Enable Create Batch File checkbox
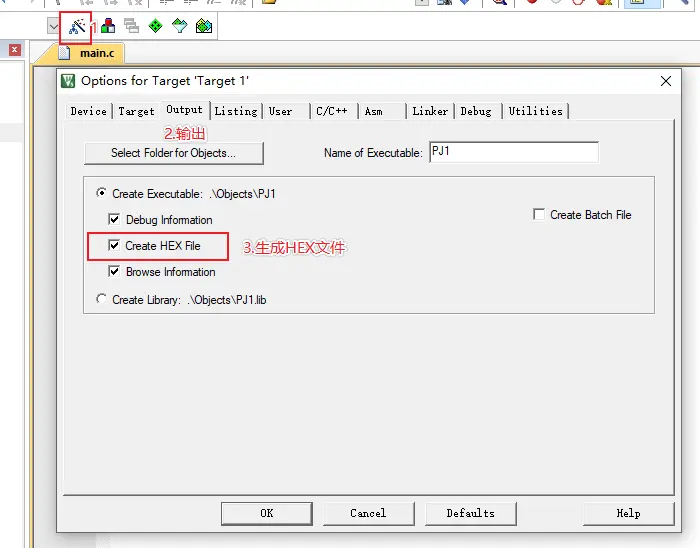This screenshot has width=700, height=548. 539,214
